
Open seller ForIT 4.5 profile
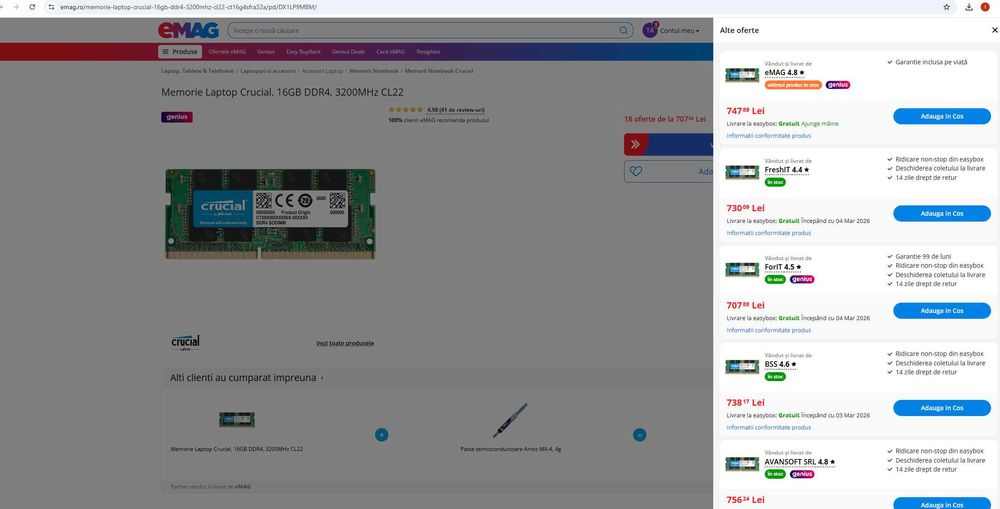(783, 267)
